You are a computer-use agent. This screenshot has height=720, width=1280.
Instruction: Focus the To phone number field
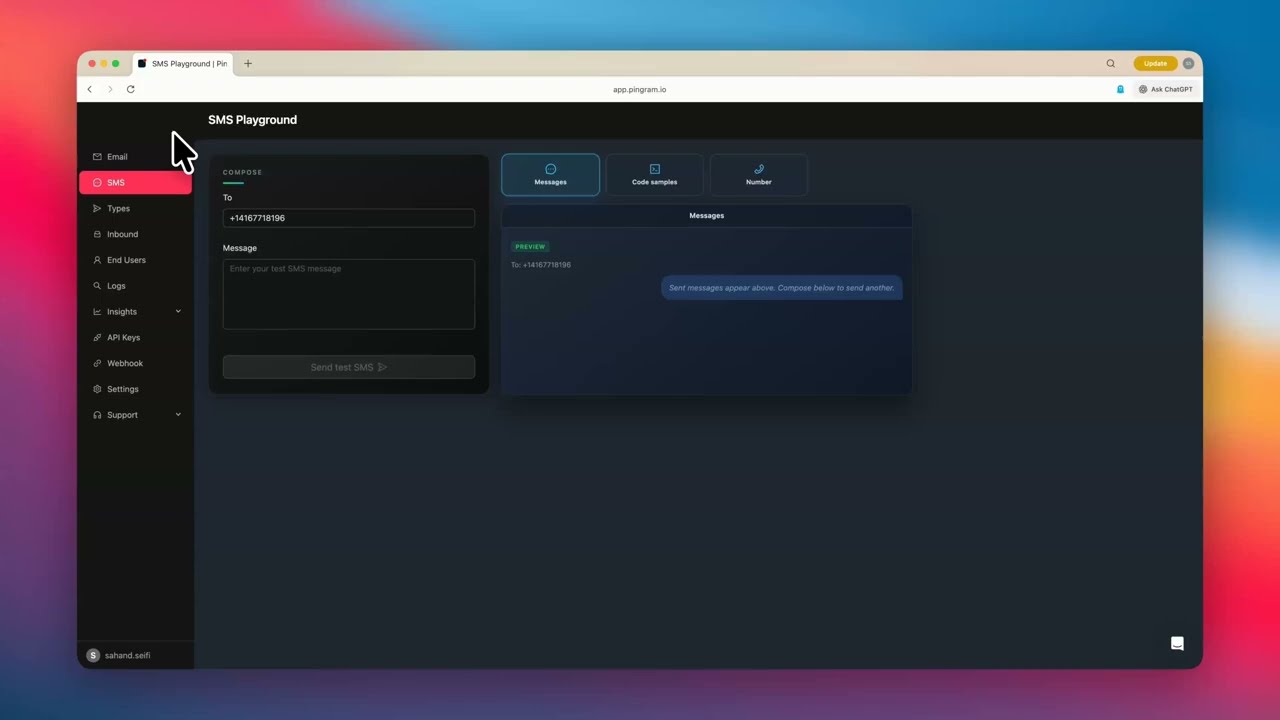[x=349, y=218]
